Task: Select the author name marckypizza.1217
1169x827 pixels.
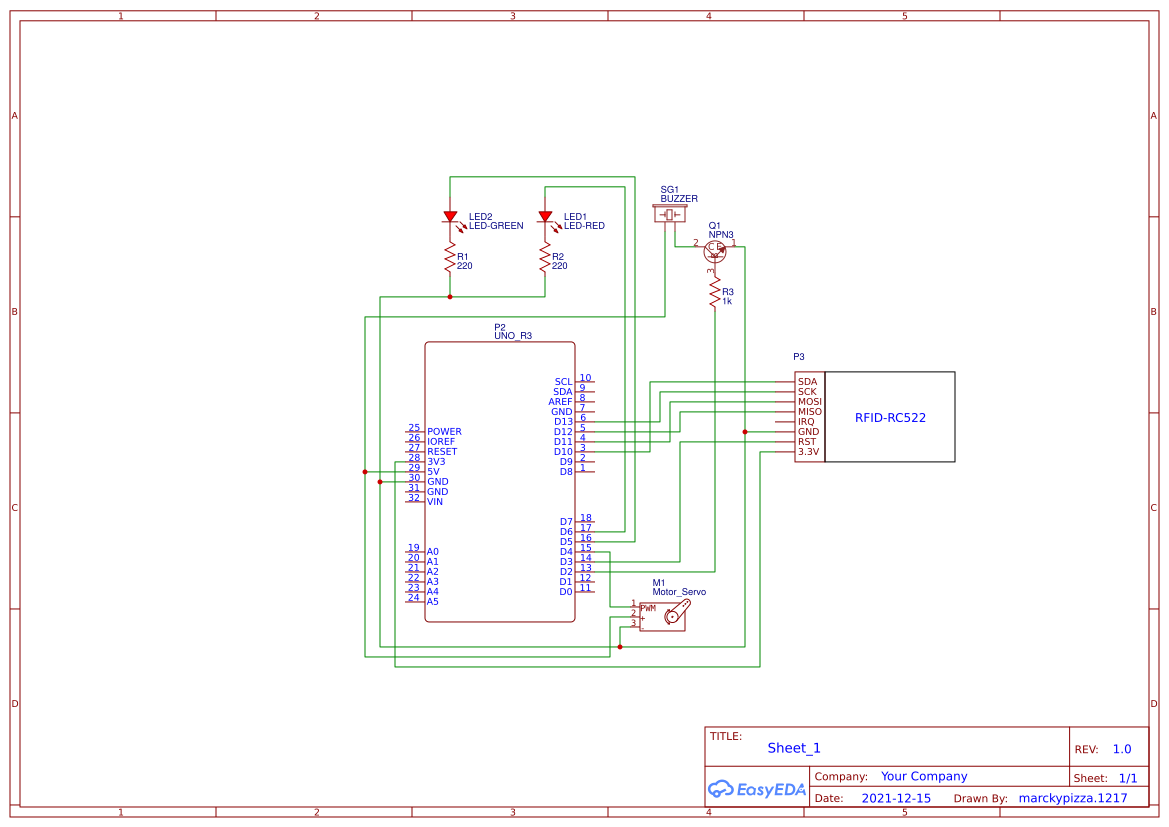Action: click(x=1073, y=798)
